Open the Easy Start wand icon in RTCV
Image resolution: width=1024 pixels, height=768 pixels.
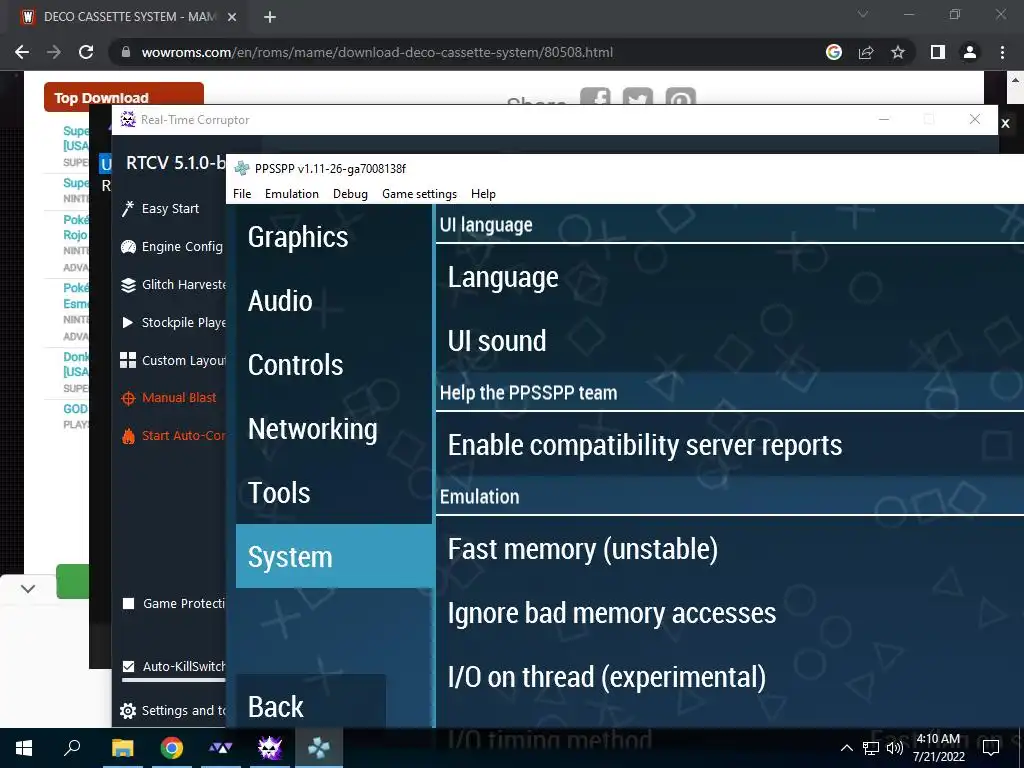click(x=128, y=208)
